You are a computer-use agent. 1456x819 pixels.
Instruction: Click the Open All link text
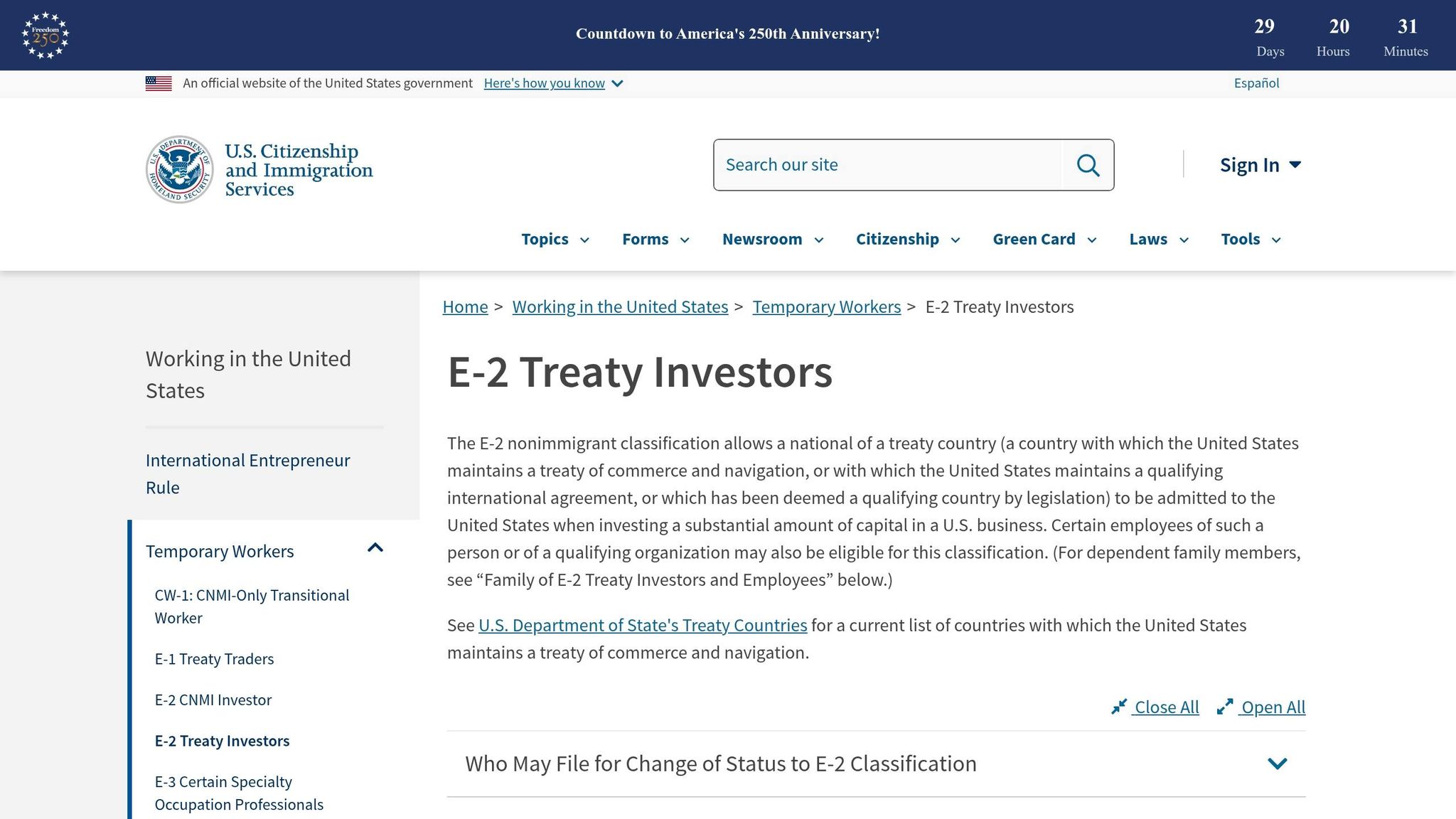point(1273,707)
